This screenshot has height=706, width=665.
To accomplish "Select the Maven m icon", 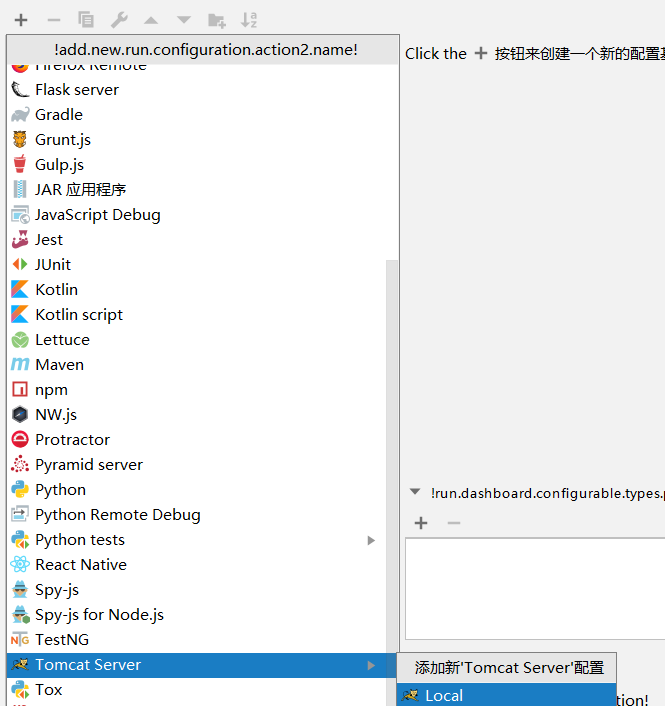I will coord(20,364).
